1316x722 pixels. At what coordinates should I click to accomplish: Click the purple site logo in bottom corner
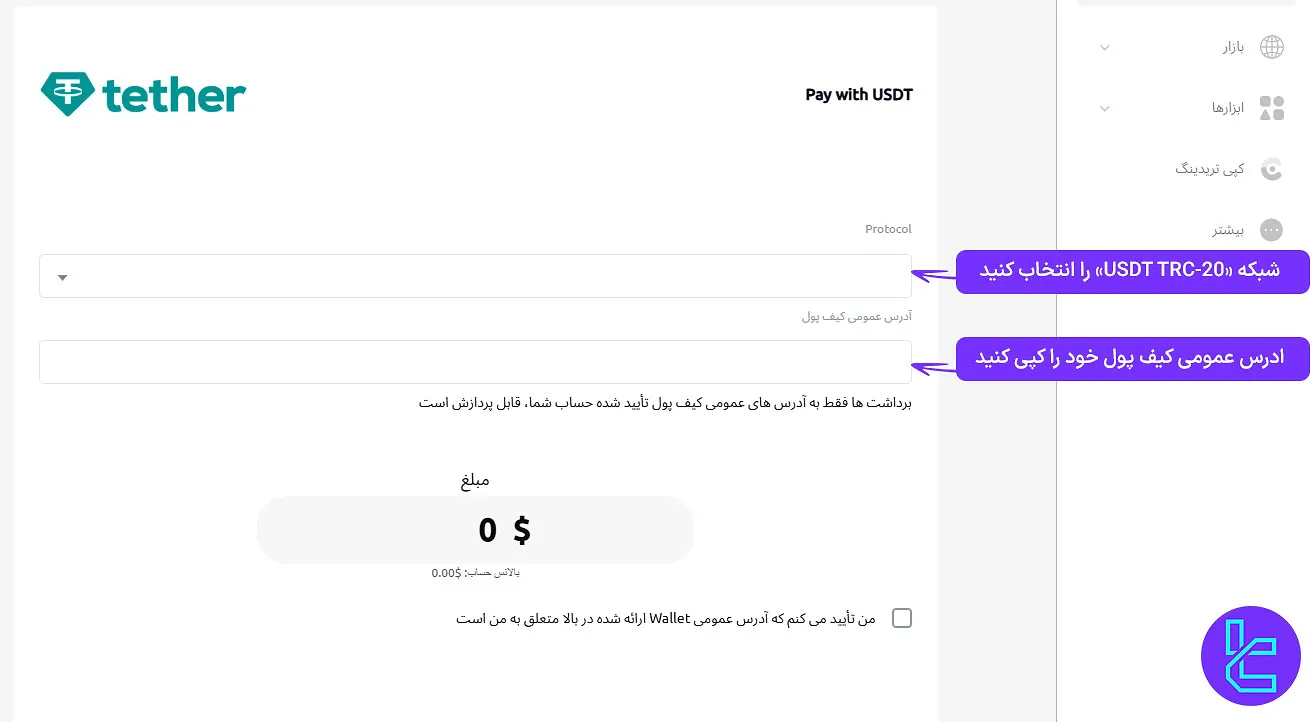pyautogui.click(x=1251, y=656)
